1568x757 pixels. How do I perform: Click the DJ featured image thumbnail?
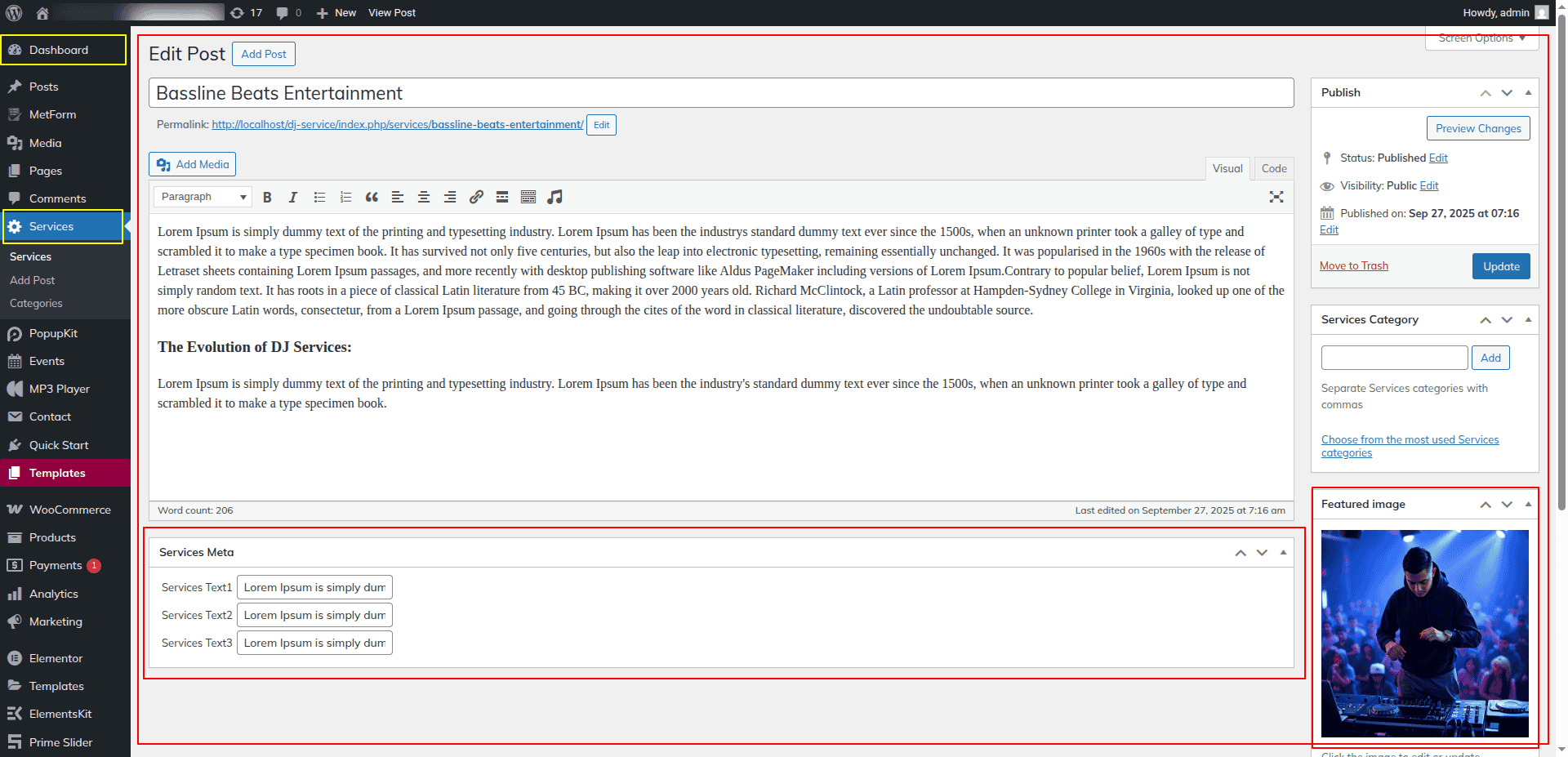tap(1424, 633)
